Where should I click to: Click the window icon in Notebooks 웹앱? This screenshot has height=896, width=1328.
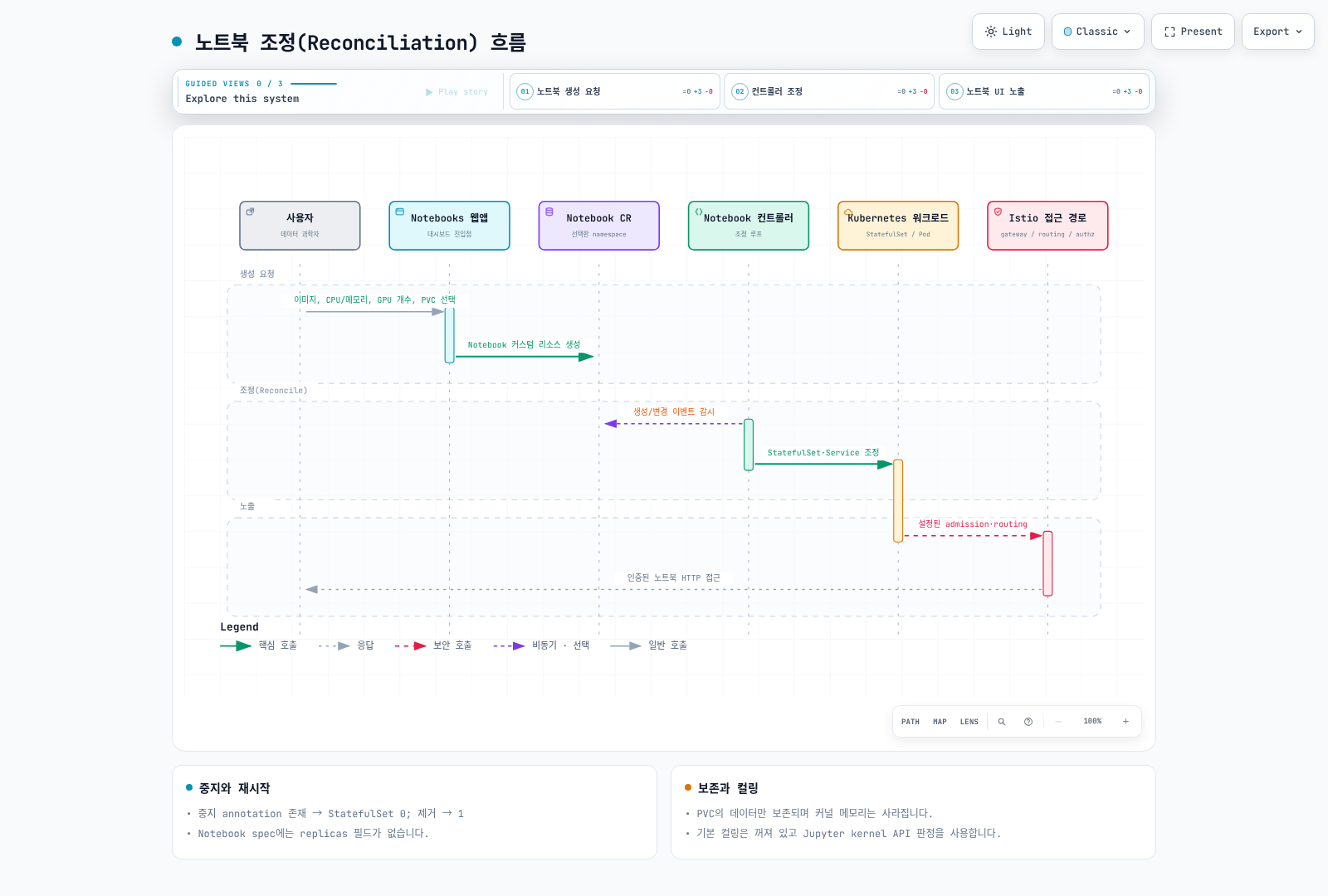399,212
